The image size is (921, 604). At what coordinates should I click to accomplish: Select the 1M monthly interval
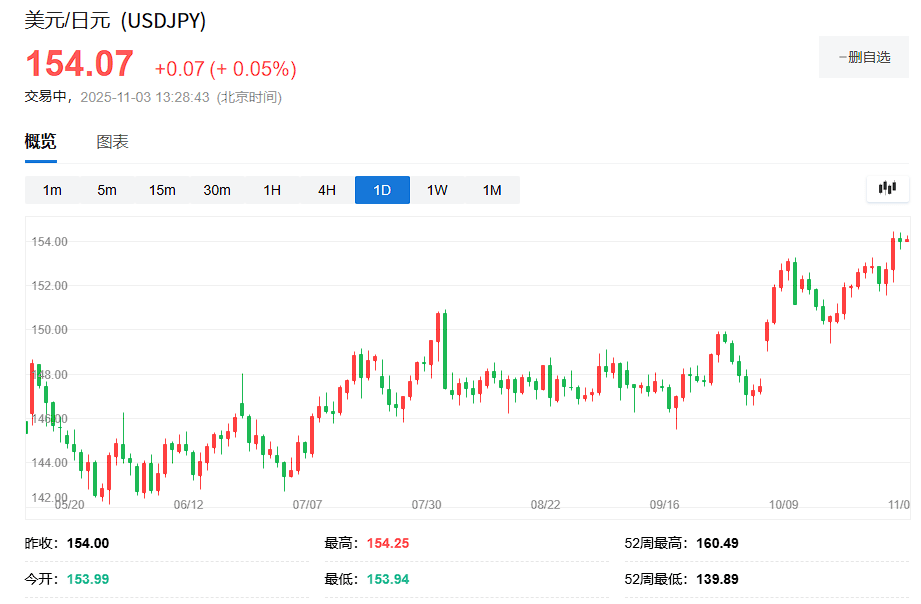(x=492, y=190)
